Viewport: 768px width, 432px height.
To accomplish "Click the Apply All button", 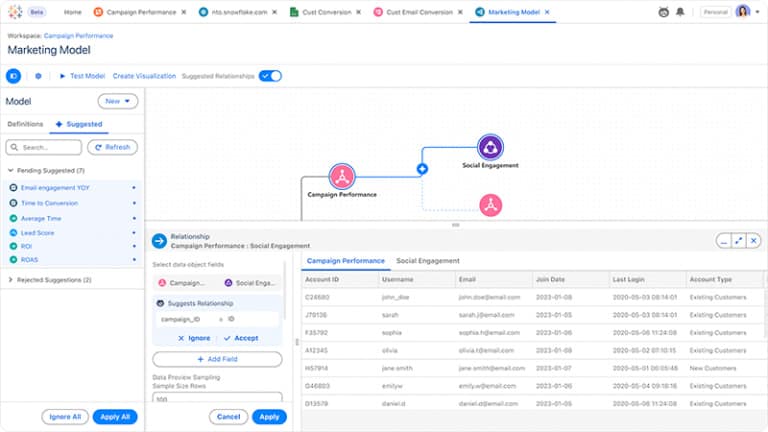I will point(115,416).
